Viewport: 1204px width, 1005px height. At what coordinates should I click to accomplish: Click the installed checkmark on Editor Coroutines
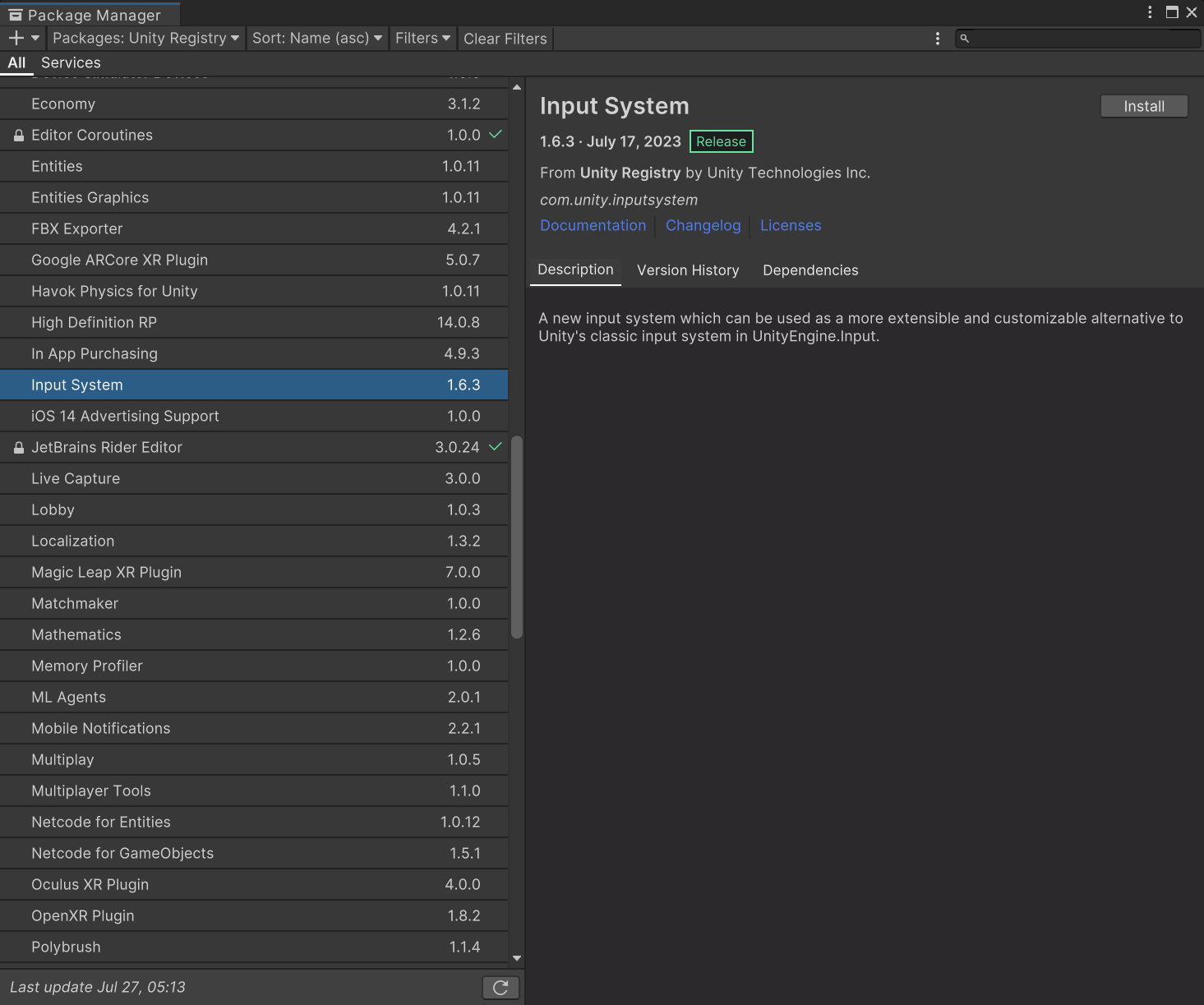[496, 134]
